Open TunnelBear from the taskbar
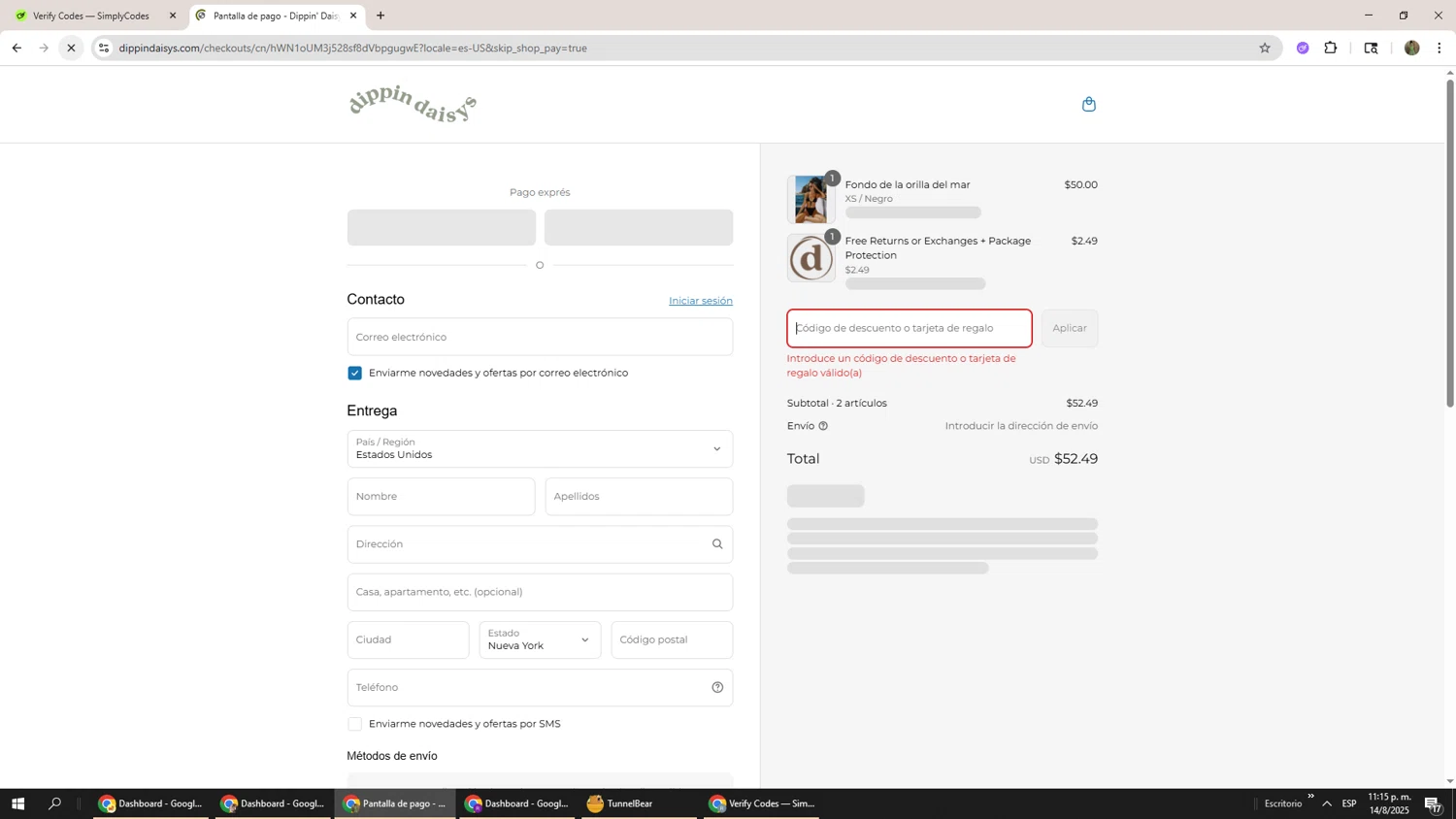The width and height of the screenshot is (1456, 819). (x=641, y=803)
